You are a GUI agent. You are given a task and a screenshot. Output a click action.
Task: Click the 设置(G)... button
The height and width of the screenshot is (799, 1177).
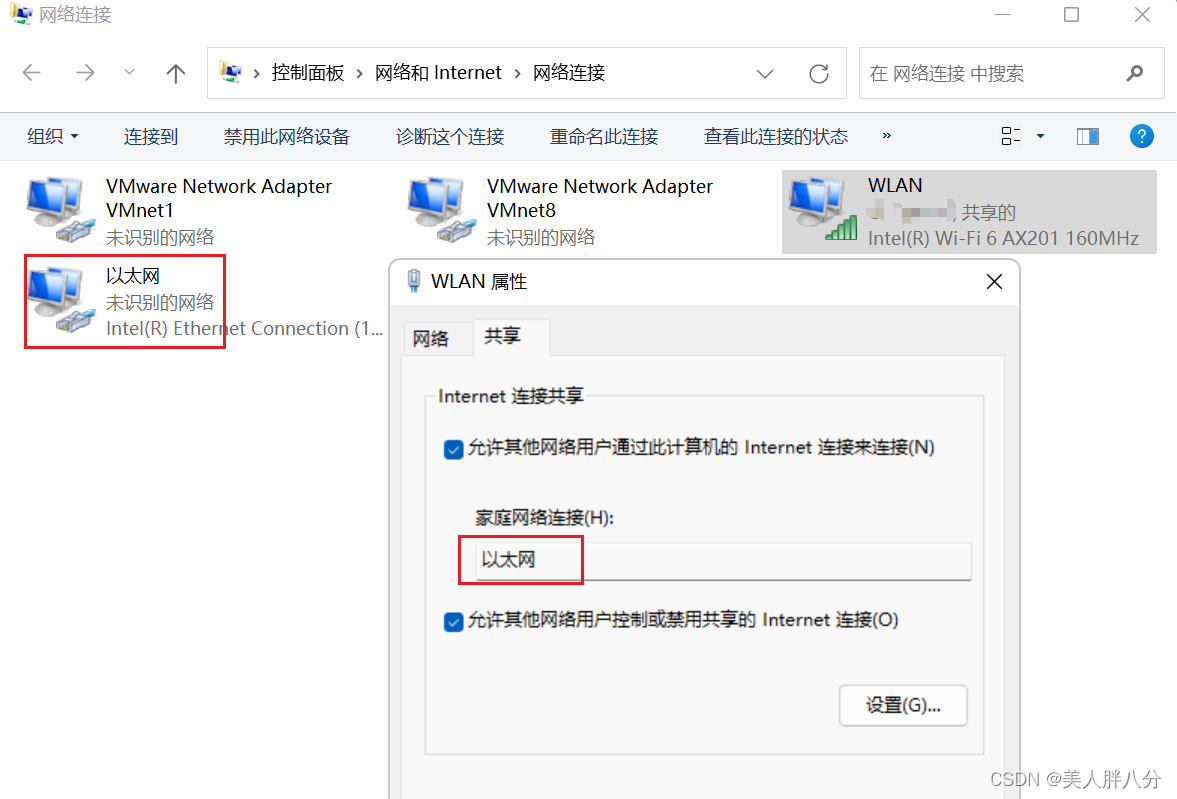(903, 705)
